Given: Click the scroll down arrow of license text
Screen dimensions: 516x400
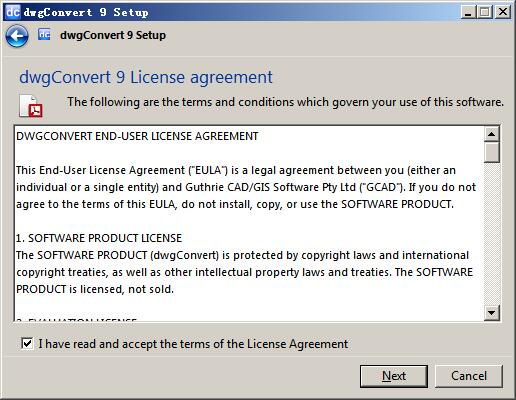Looking at the screenshot, I should click(x=491, y=313).
